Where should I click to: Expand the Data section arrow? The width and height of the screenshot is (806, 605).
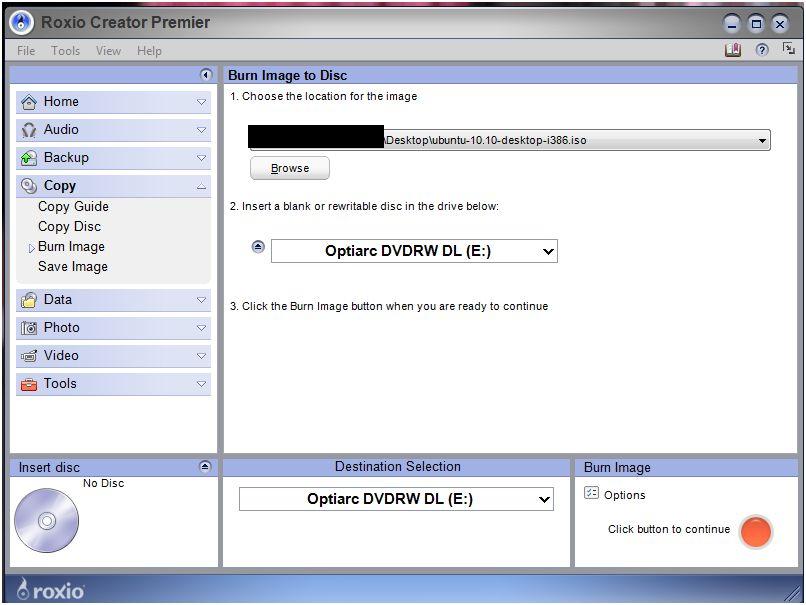point(202,300)
